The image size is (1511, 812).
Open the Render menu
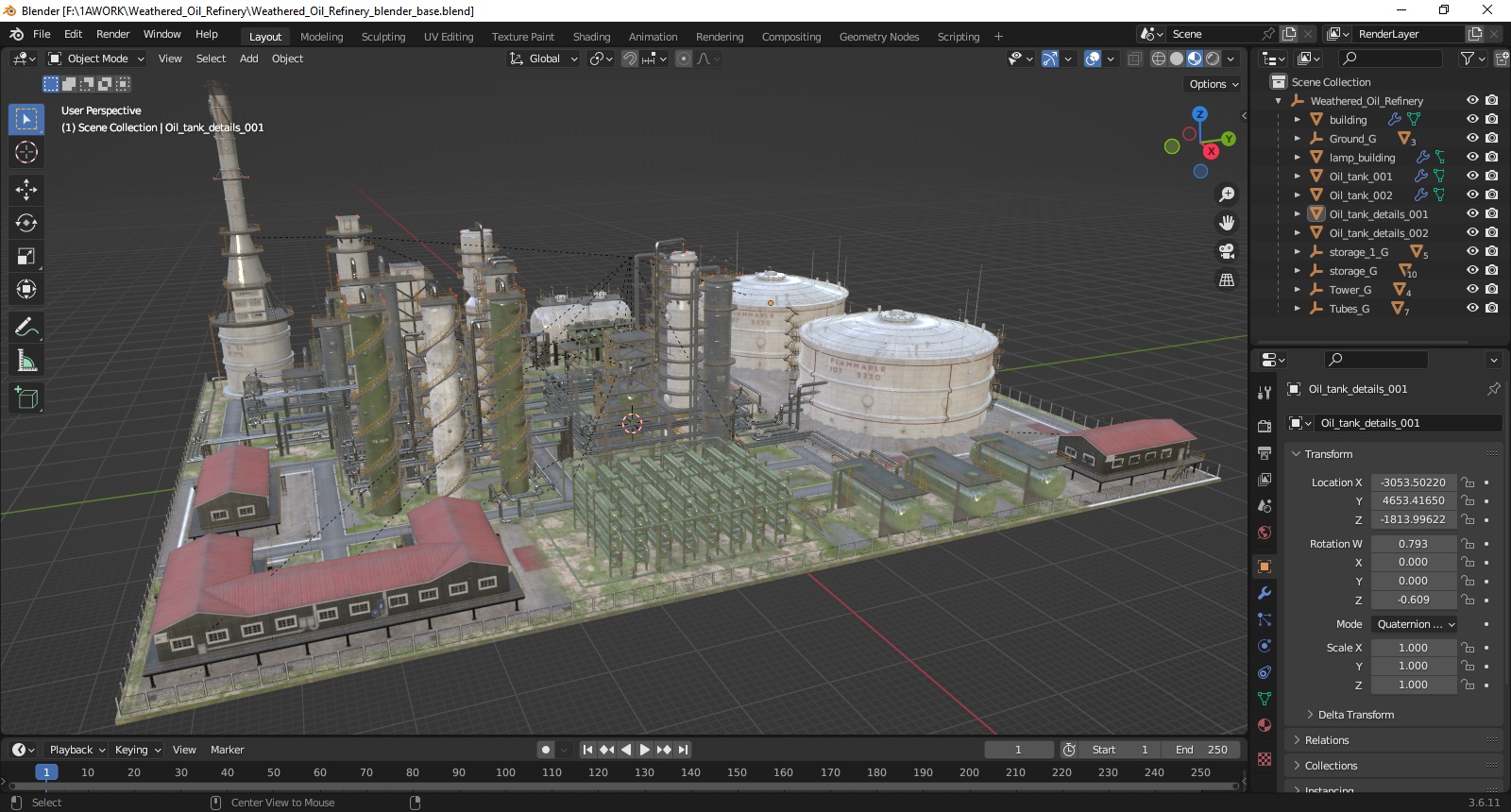pyautogui.click(x=112, y=34)
